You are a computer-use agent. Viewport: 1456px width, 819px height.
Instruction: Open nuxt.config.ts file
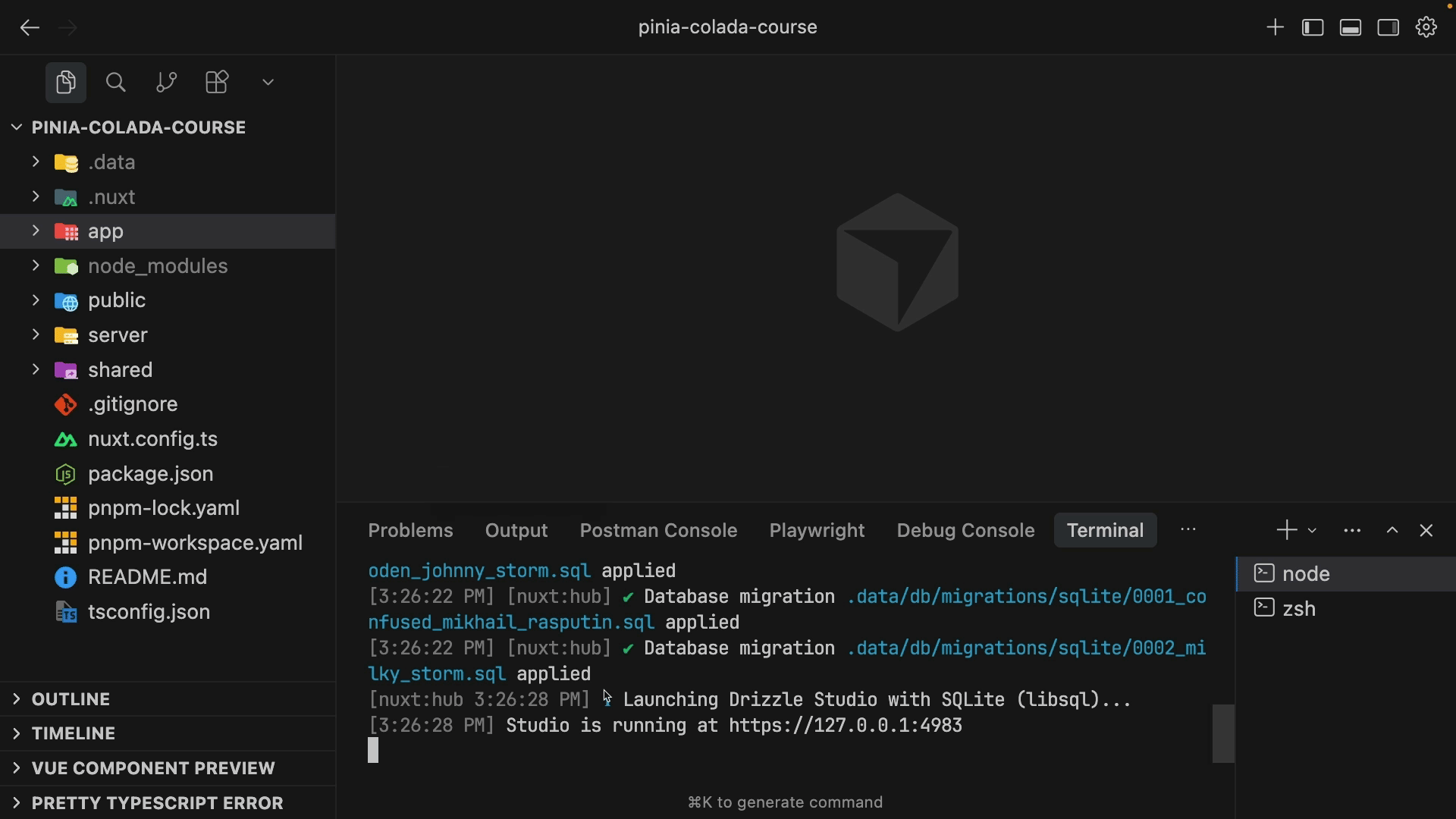click(168, 439)
